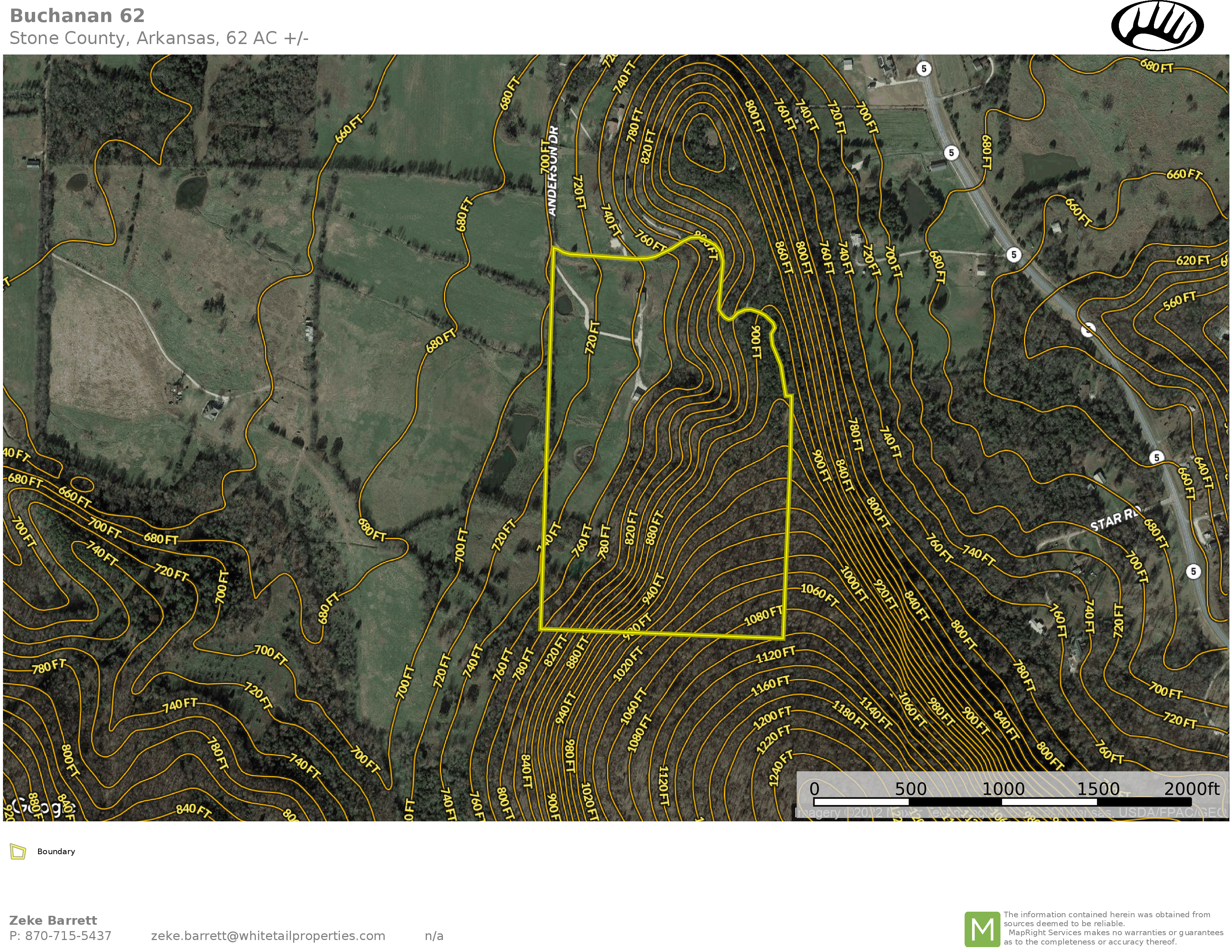The height and width of the screenshot is (952, 1232).
Task: Click the Buchanan 62 title
Action: tap(77, 16)
